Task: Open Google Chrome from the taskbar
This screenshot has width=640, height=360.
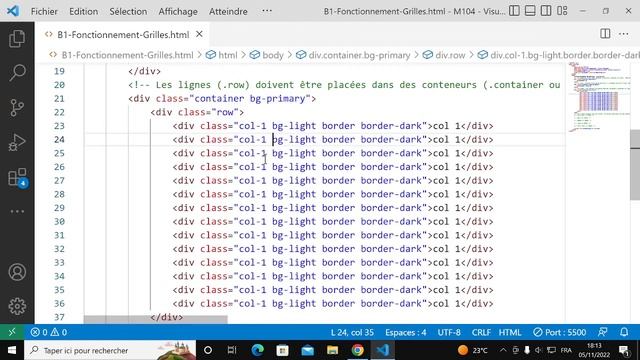Action: pos(357,350)
